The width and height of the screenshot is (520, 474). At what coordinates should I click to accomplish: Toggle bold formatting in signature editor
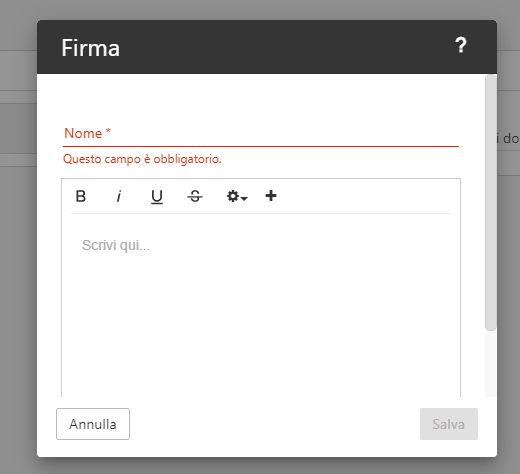tap(81, 196)
